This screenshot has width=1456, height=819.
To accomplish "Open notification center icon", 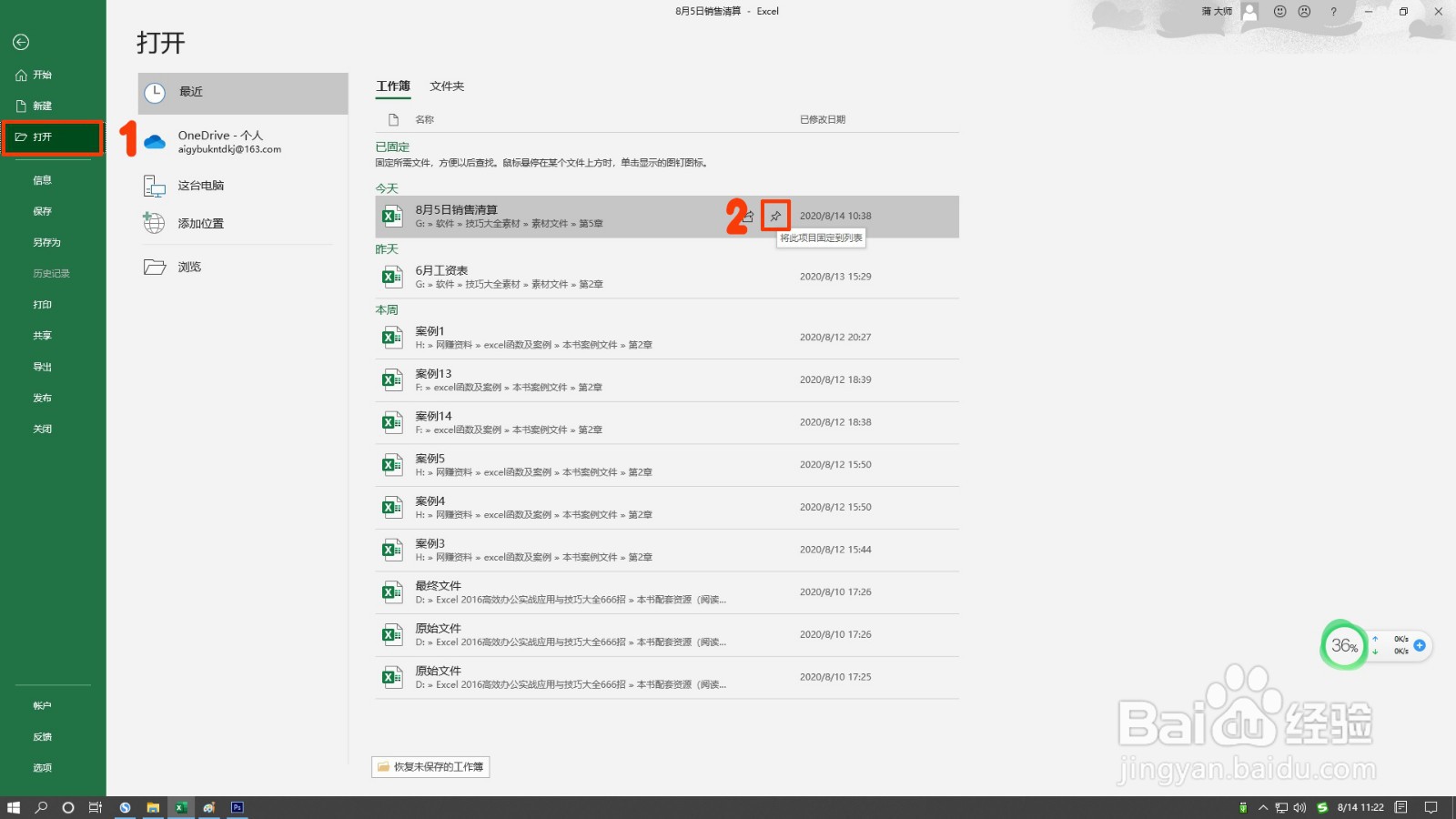I will [x=1431, y=807].
